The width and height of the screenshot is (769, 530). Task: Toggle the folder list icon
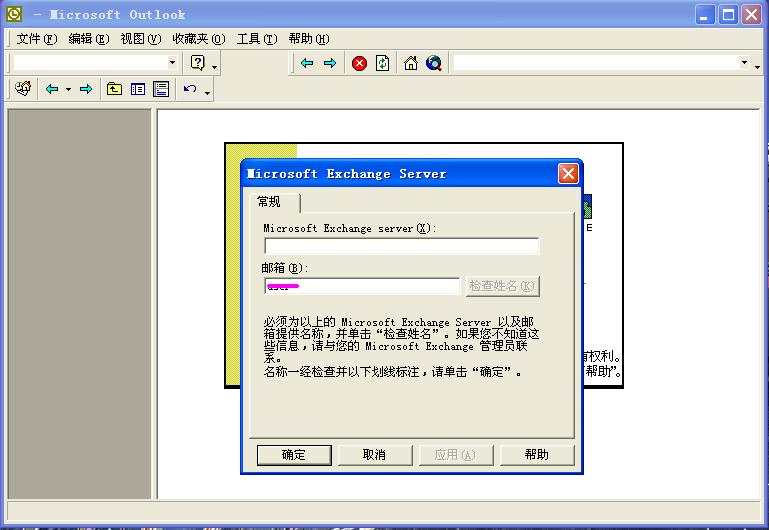click(x=138, y=89)
